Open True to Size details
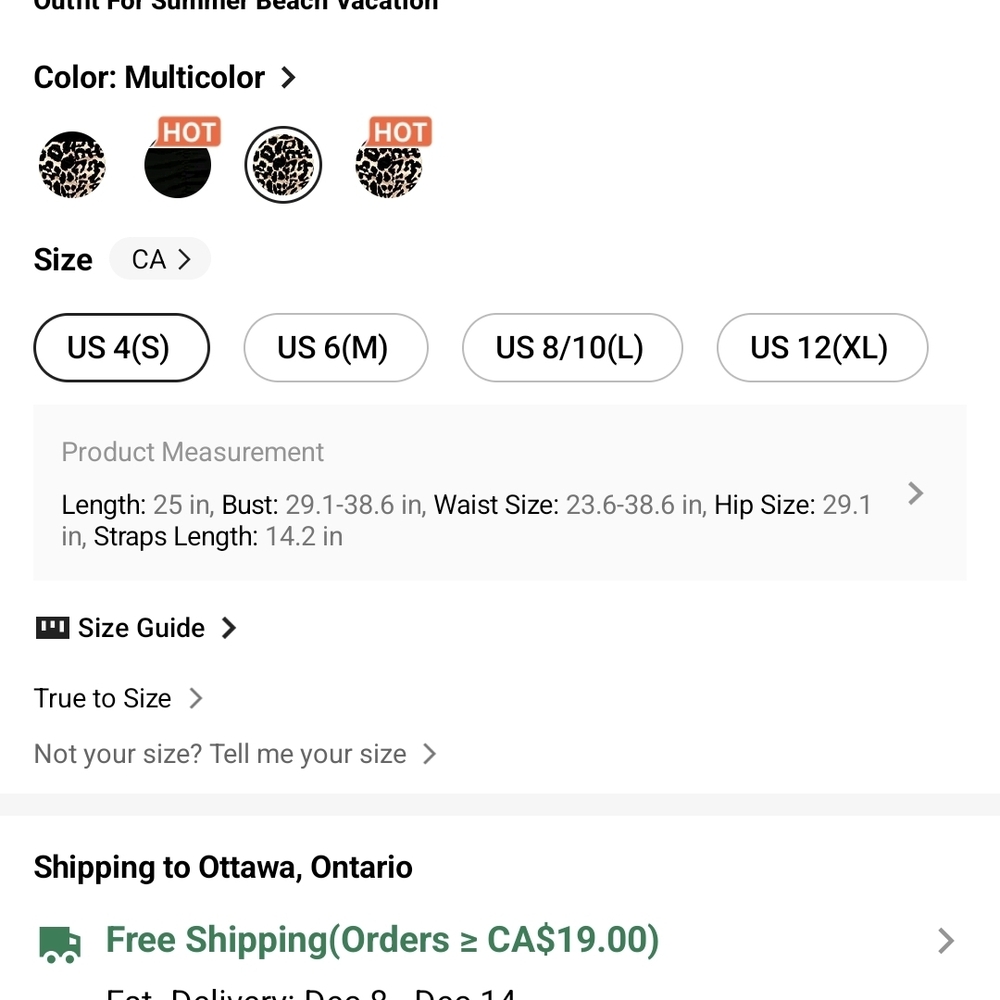1000x1000 pixels. [119, 698]
